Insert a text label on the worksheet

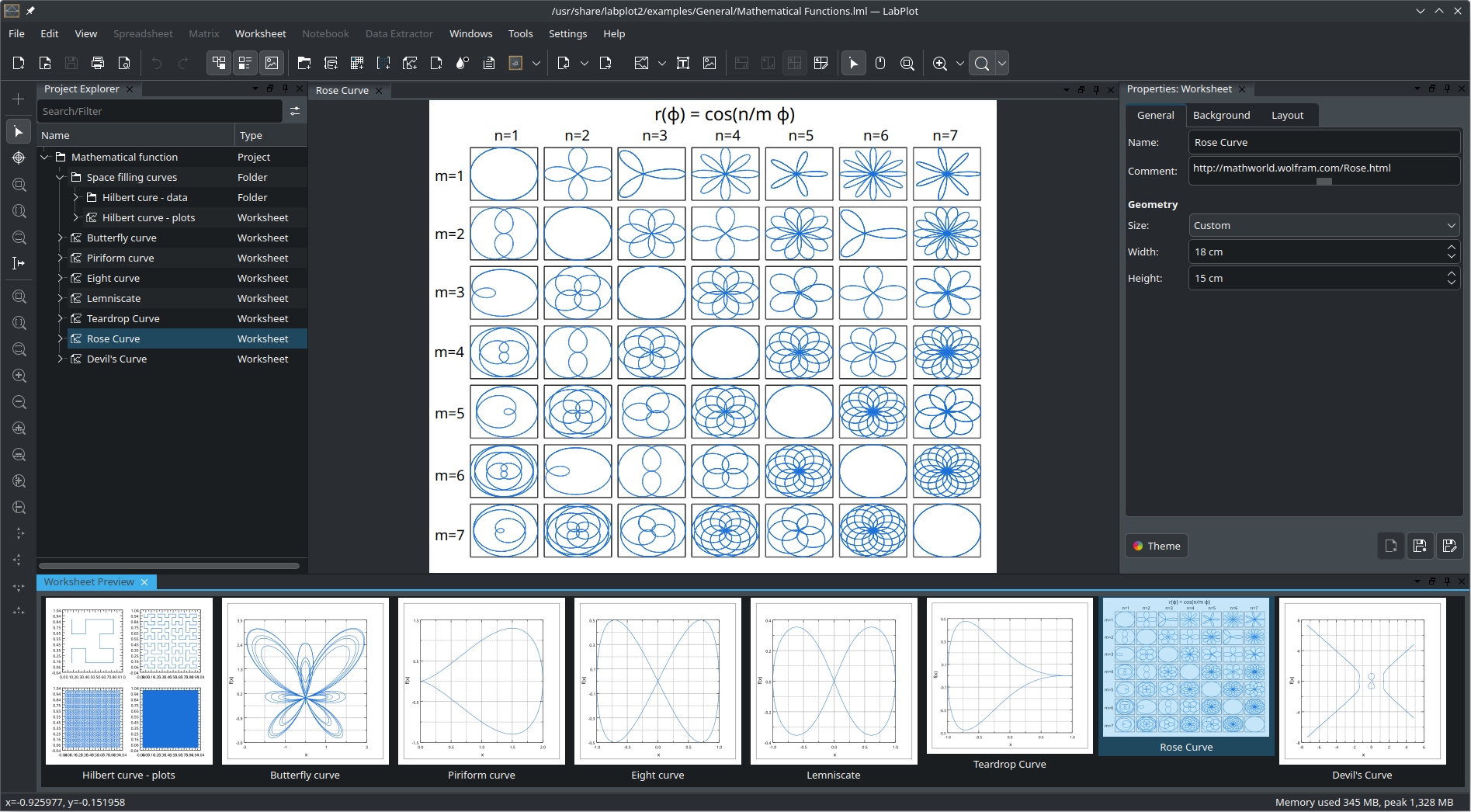[683, 63]
